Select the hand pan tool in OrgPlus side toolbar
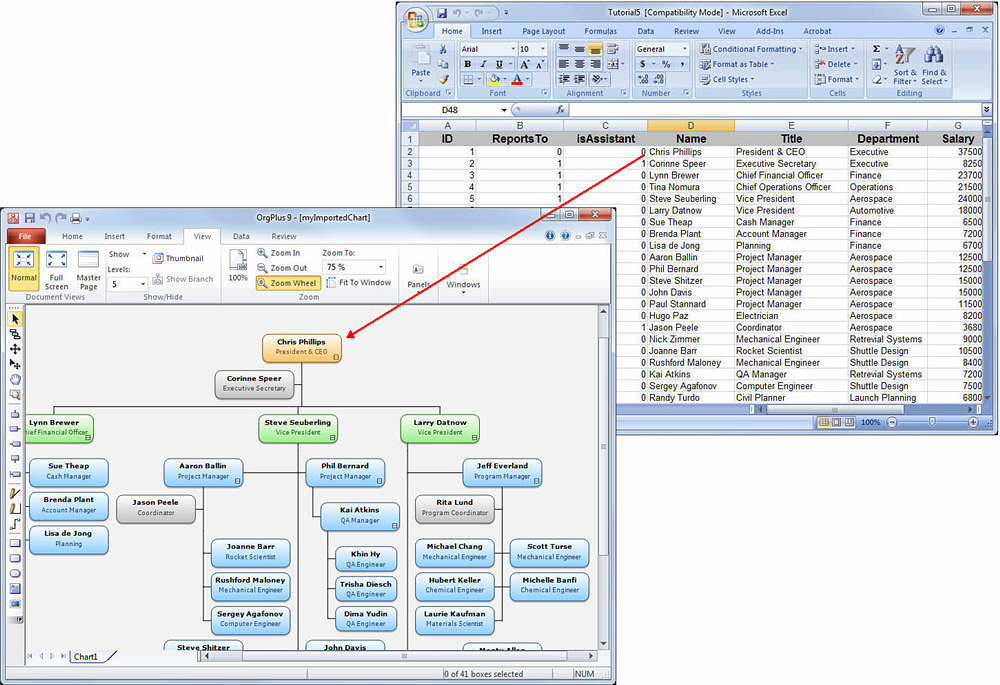Screen dimensions: 1000x685 click(15, 379)
